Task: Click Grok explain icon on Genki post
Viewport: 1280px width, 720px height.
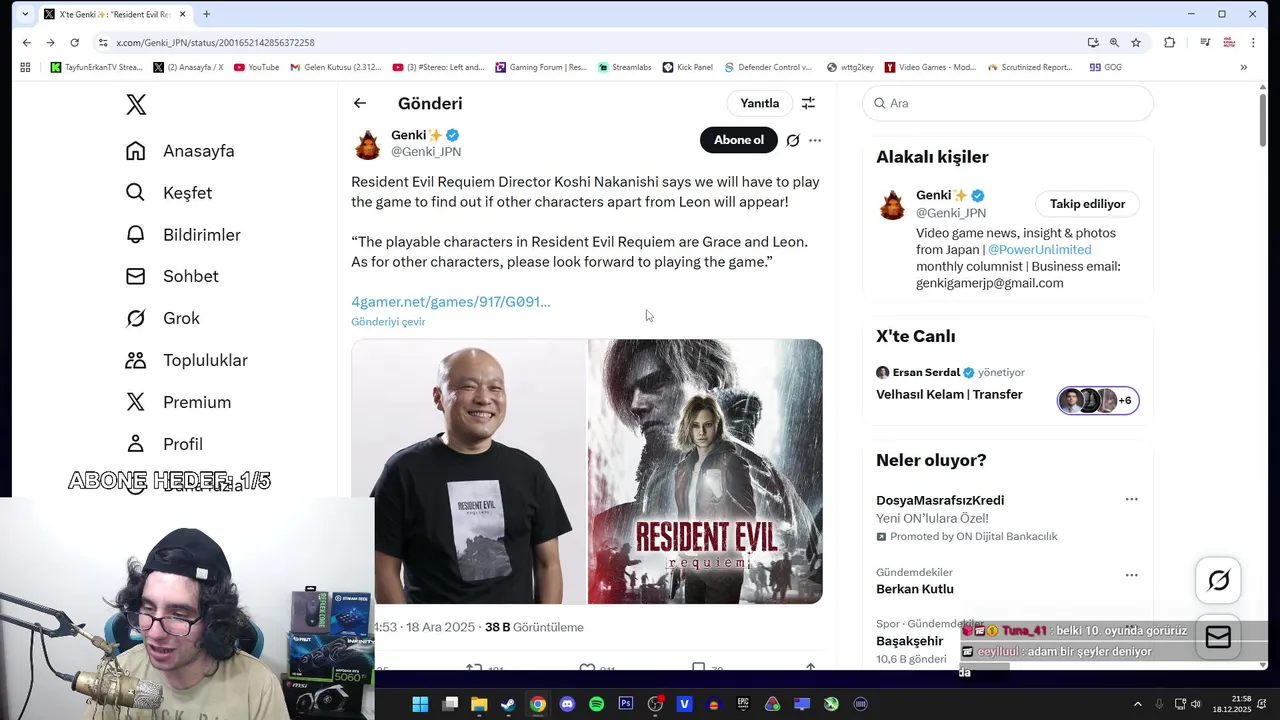Action: (x=792, y=140)
